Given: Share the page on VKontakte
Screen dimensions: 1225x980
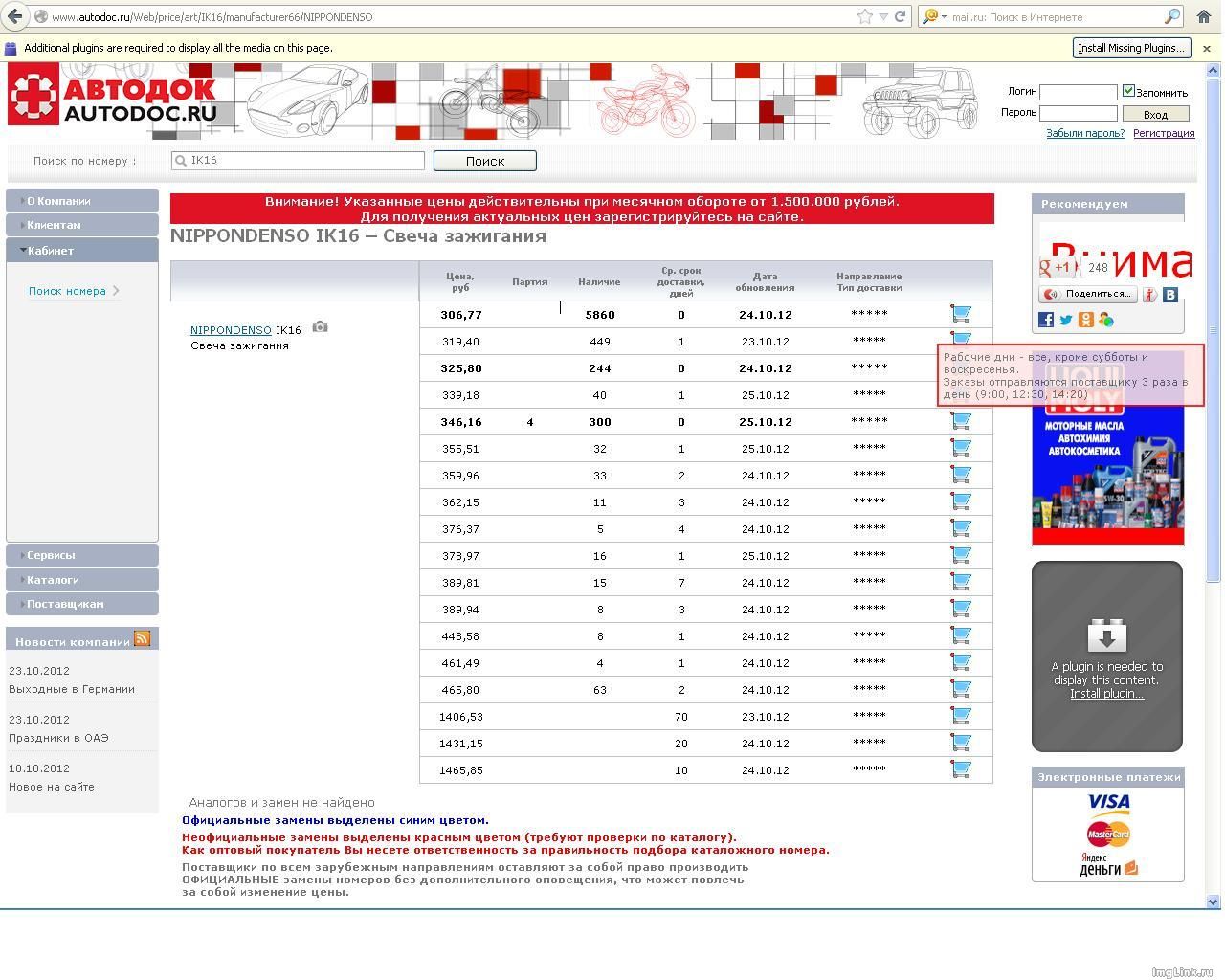Looking at the screenshot, I should pos(1169,295).
